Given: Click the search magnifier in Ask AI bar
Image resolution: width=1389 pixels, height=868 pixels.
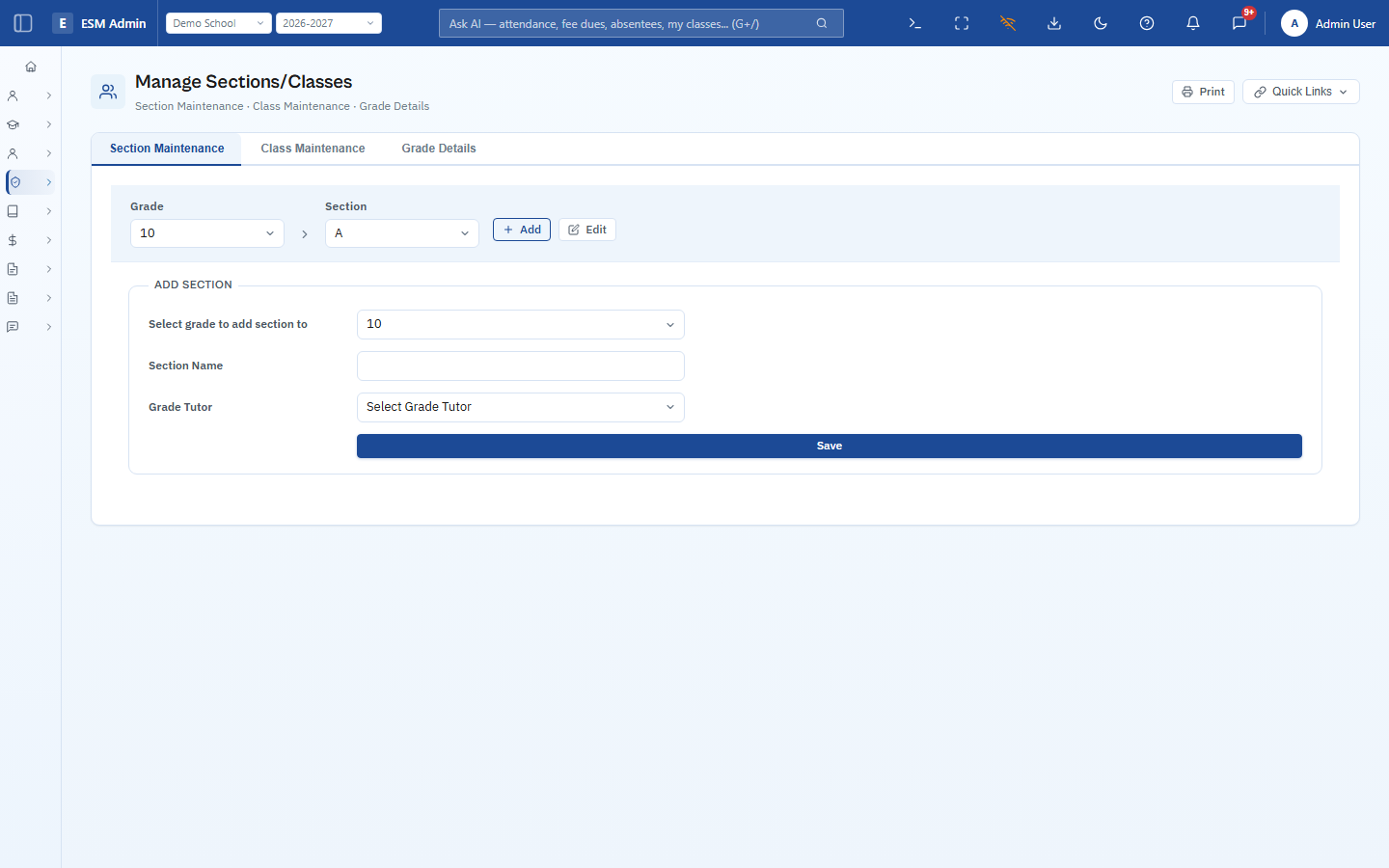Looking at the screenshot, I should [x=822, y=23].
